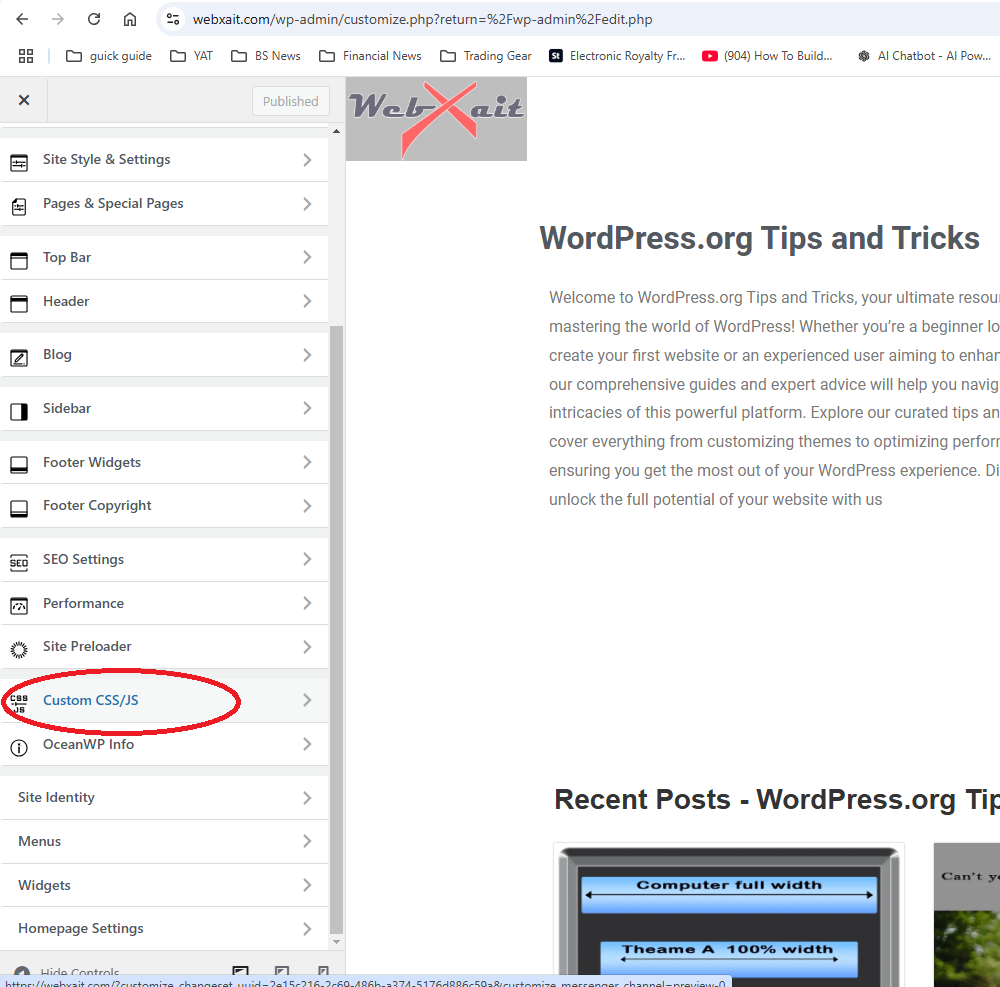Expand the Footer Widgets chevron

307,462
